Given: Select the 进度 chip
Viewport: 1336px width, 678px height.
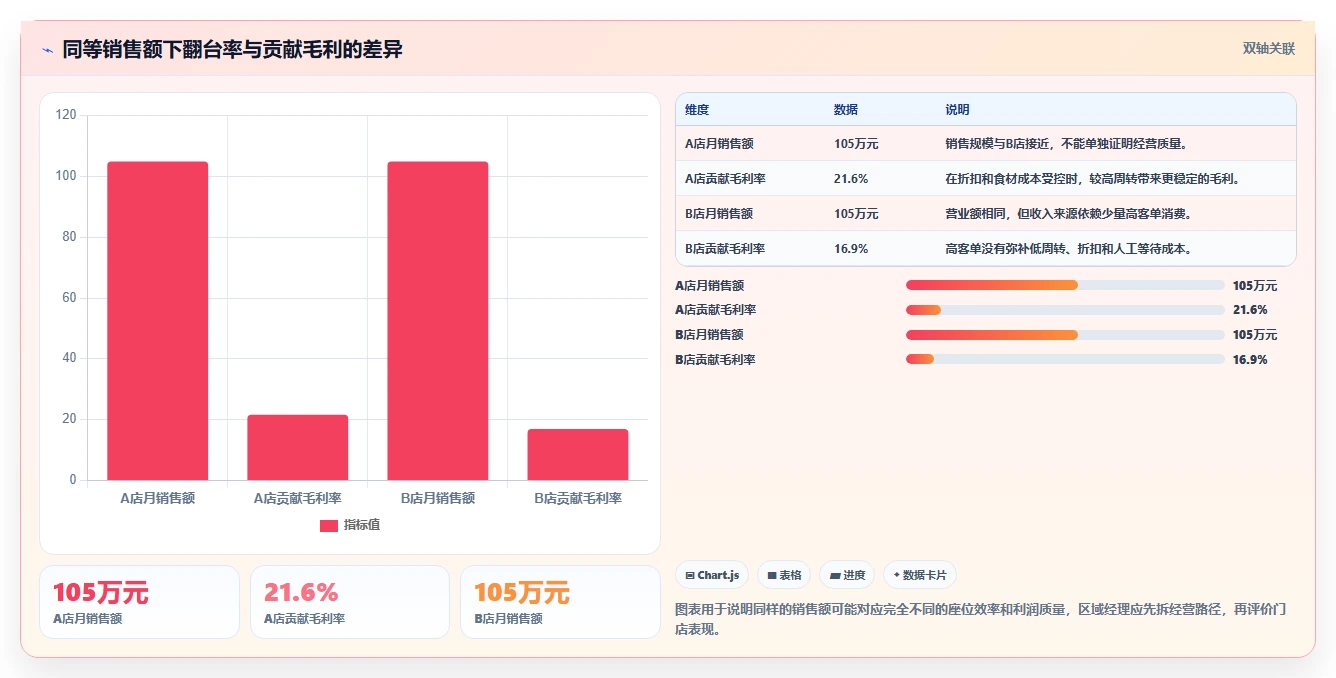Looking at the screenshot, I should (847, 575).
